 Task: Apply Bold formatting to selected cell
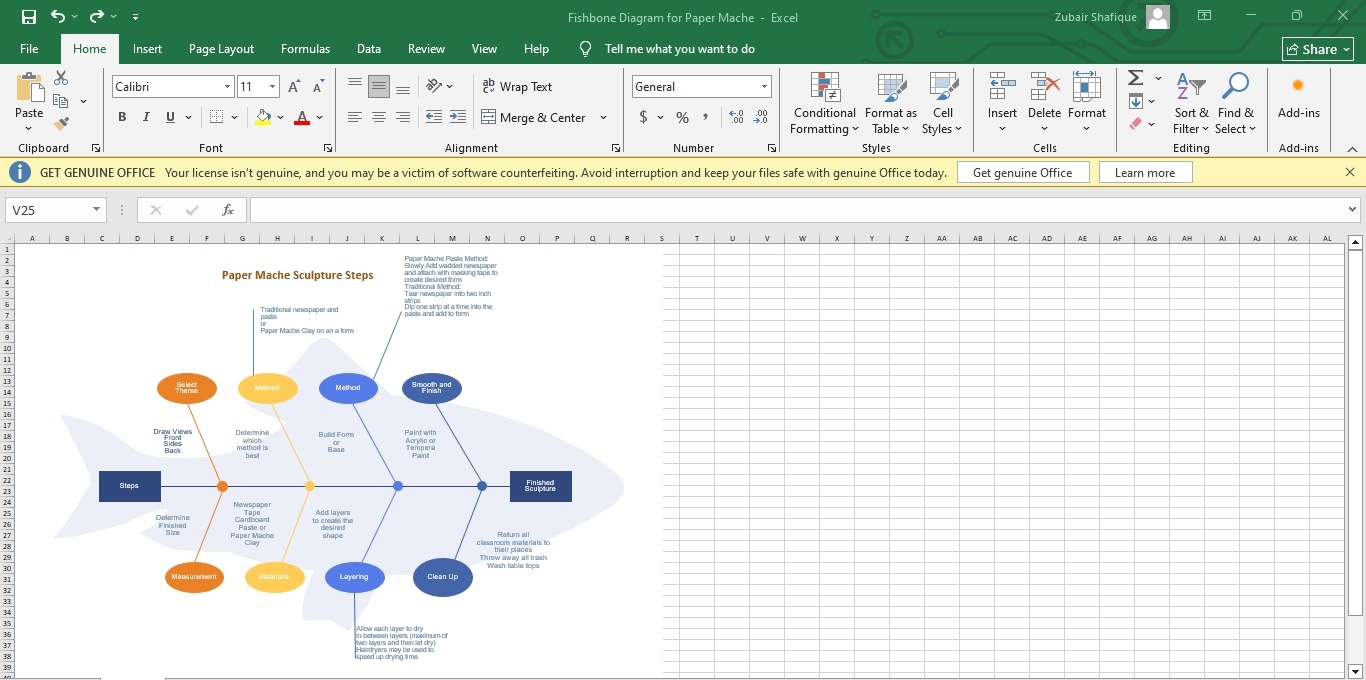[122, 117]
